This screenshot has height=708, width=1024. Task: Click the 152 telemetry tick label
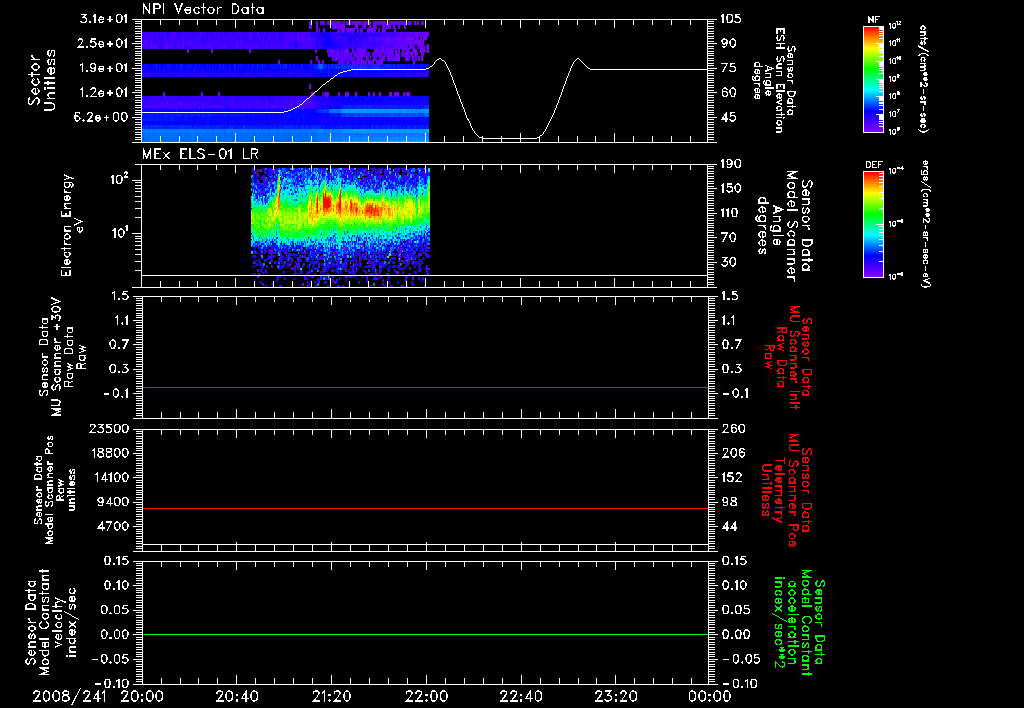pyautogui.click(x=731, y=477)
